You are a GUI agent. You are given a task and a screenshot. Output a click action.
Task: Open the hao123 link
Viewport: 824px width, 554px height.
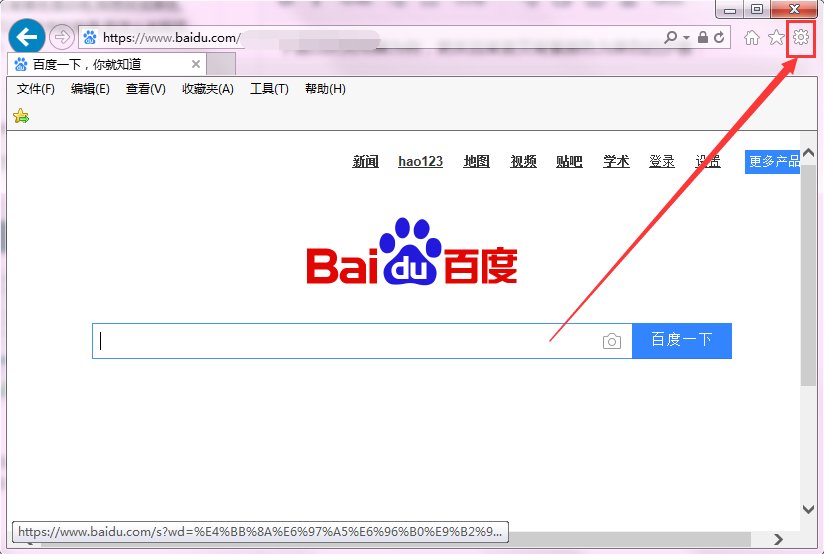420,161
